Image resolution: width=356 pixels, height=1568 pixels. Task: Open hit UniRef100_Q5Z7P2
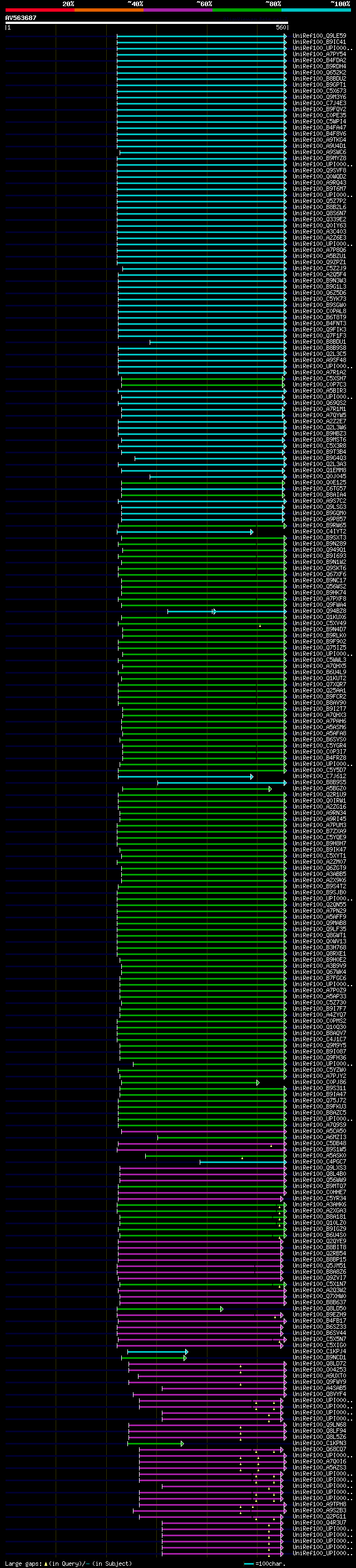pyautogui.click(x=319, y=201)
